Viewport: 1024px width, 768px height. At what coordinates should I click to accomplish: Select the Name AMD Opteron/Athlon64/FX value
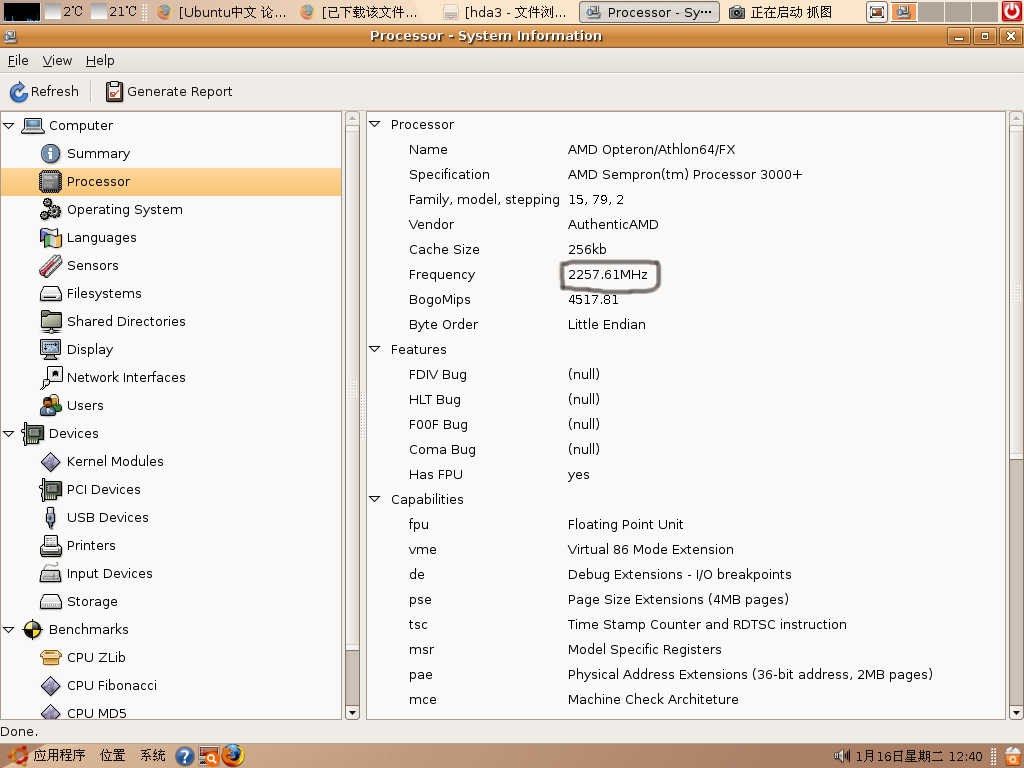coord(652,150)
